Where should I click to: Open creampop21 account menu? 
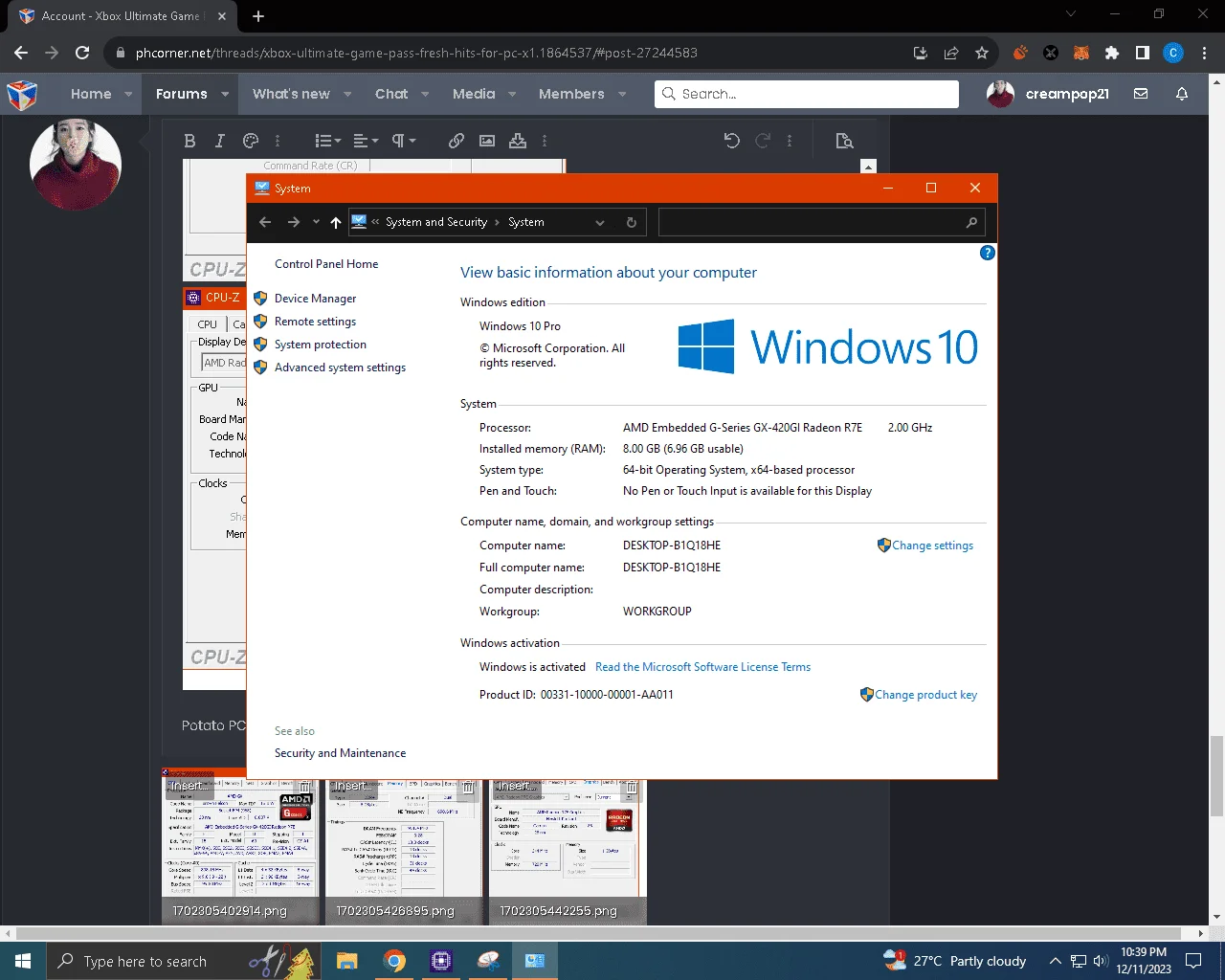[x=1048, y=94]
